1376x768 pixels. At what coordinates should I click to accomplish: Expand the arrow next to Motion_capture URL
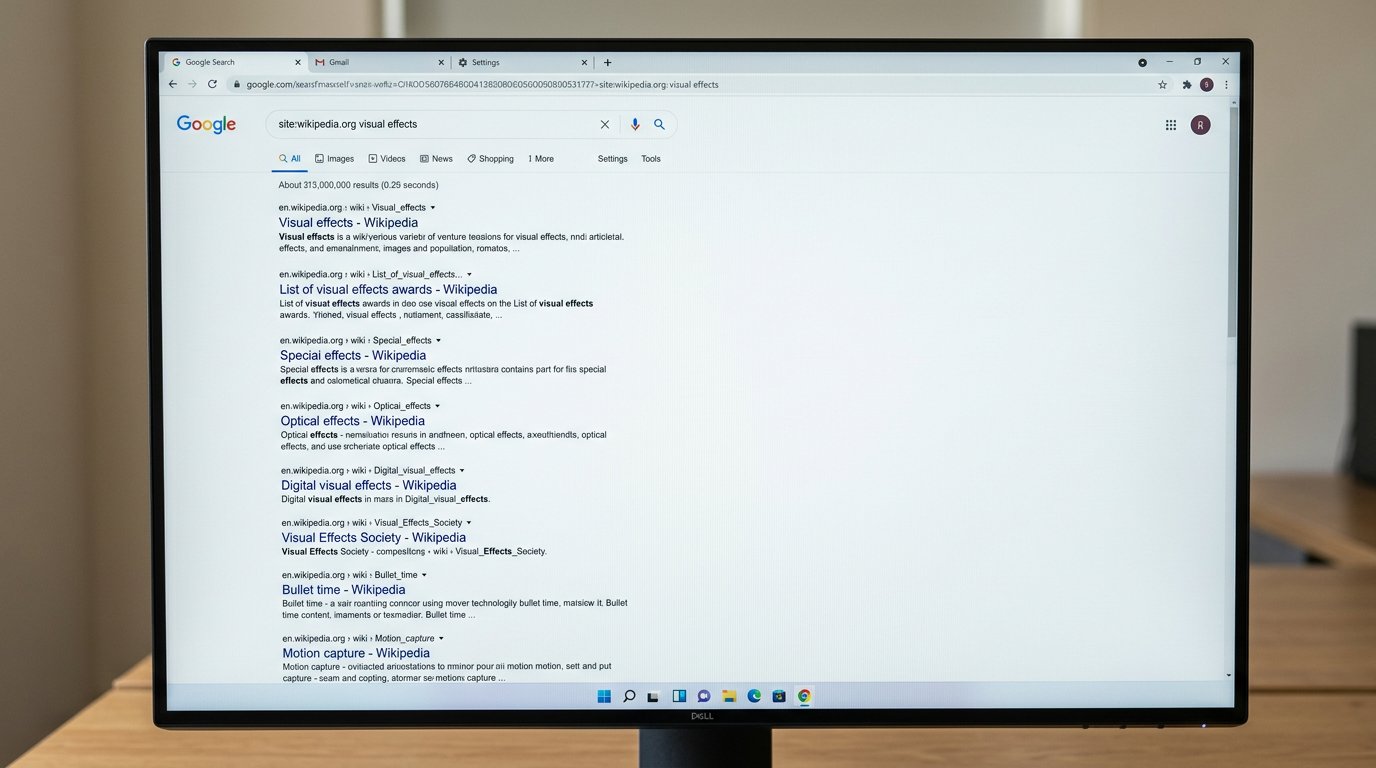point(441,638)
